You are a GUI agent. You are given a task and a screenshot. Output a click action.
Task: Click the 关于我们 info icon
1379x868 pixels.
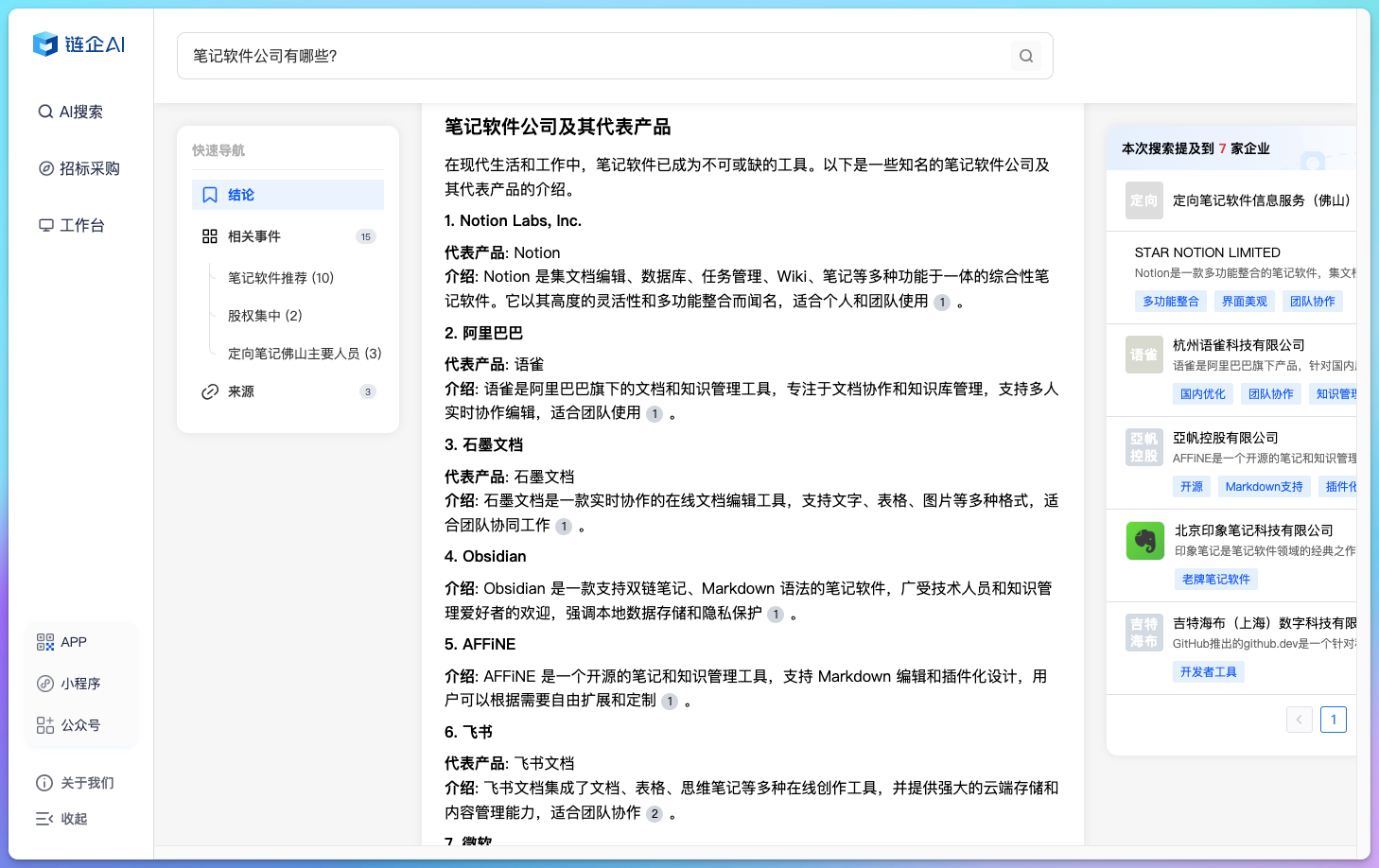pyautogui.click(x=44, y=783)
